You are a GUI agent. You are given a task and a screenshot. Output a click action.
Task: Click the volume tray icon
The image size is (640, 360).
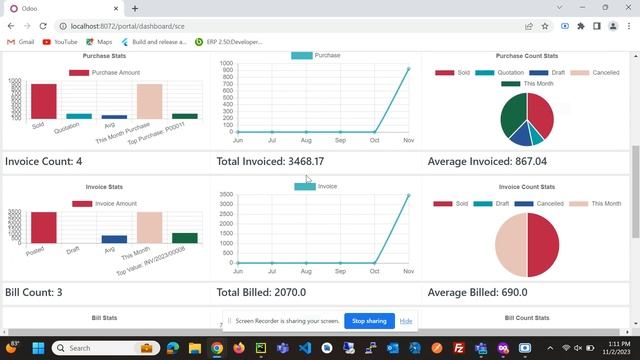coord(578,348)
